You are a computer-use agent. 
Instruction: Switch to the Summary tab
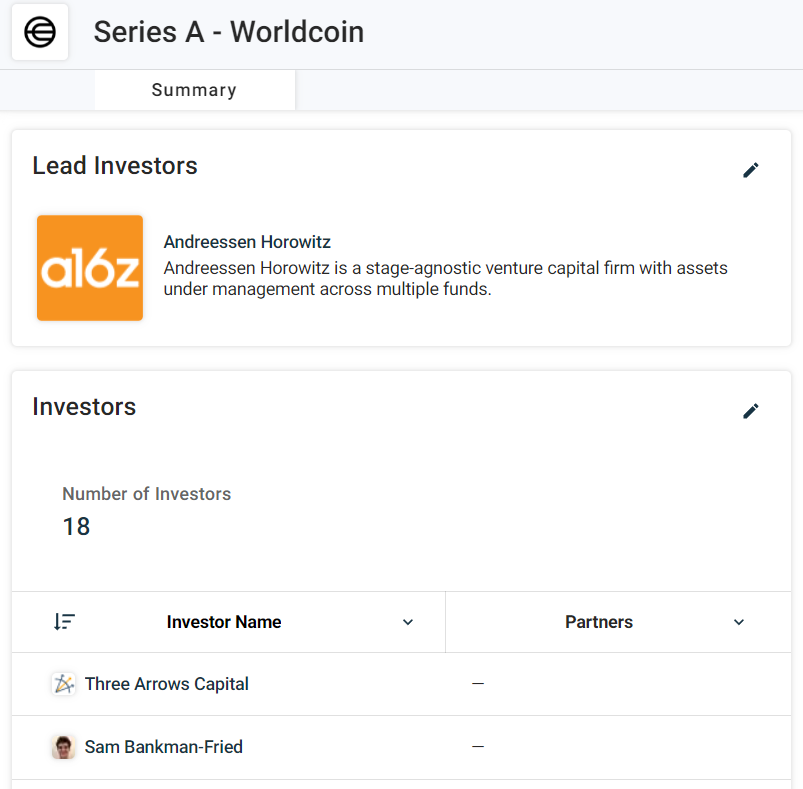coord(194,90)
